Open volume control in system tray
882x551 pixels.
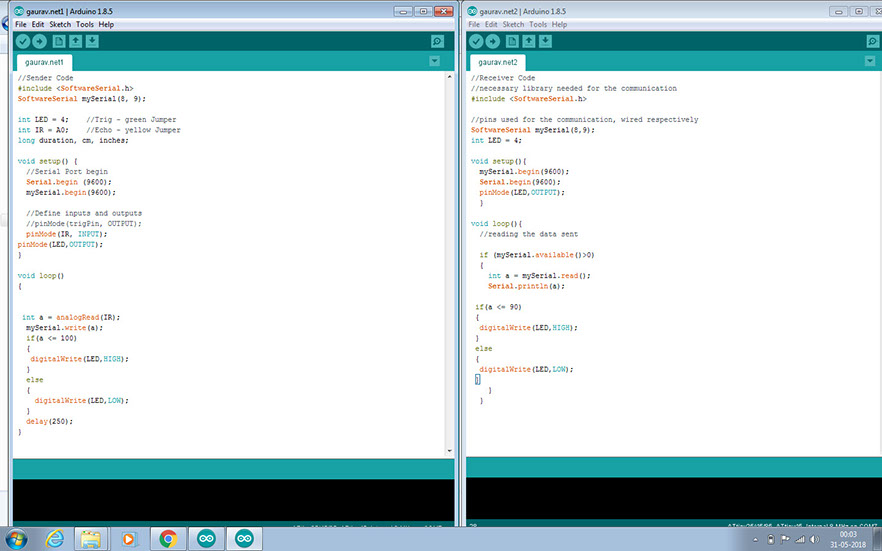pyautogui.click(x=814, y=540)
